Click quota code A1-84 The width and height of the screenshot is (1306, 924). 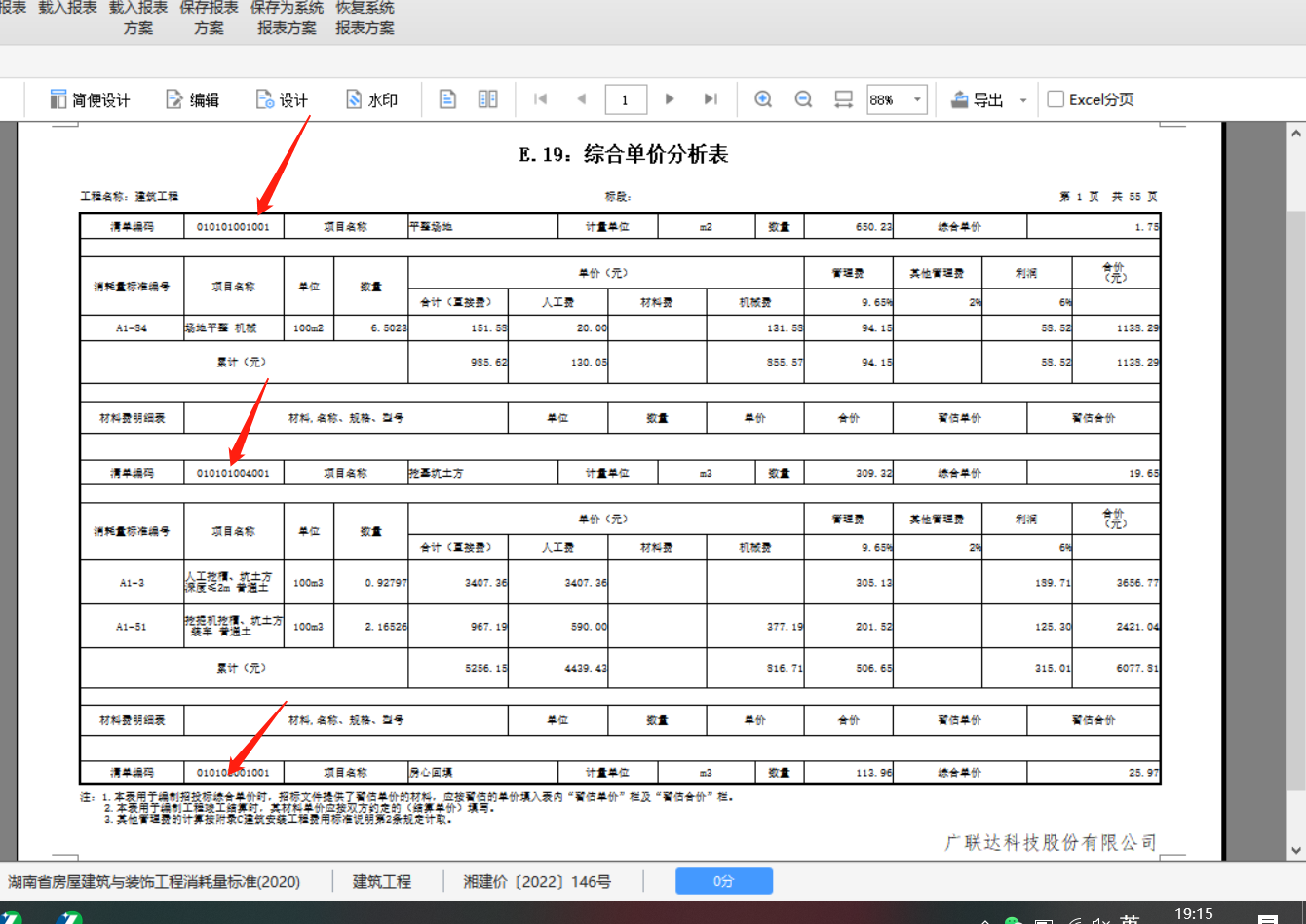click(132, 328)
